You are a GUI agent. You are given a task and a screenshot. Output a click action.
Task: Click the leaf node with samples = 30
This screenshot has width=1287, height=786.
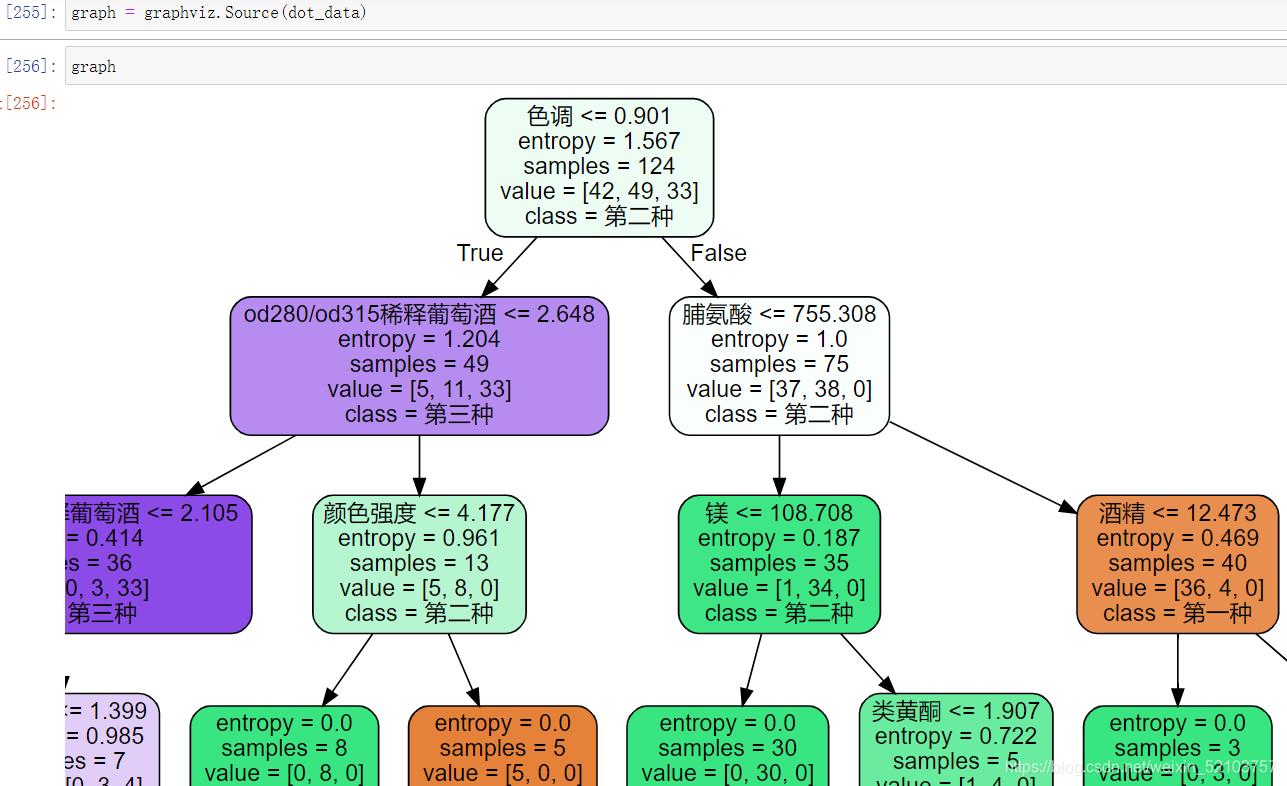click(x=727, y=746)
